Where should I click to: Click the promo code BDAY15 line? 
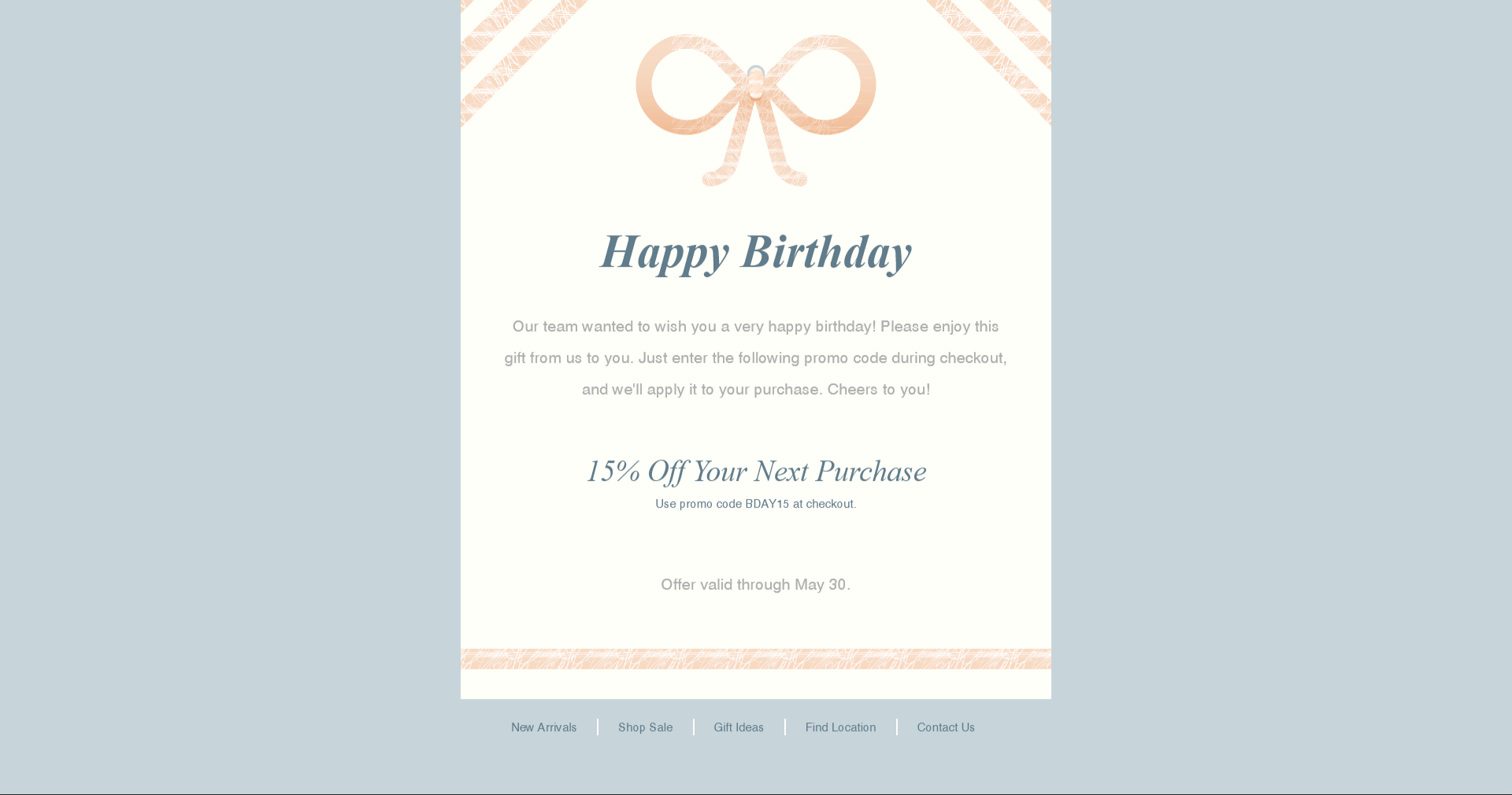756,504
